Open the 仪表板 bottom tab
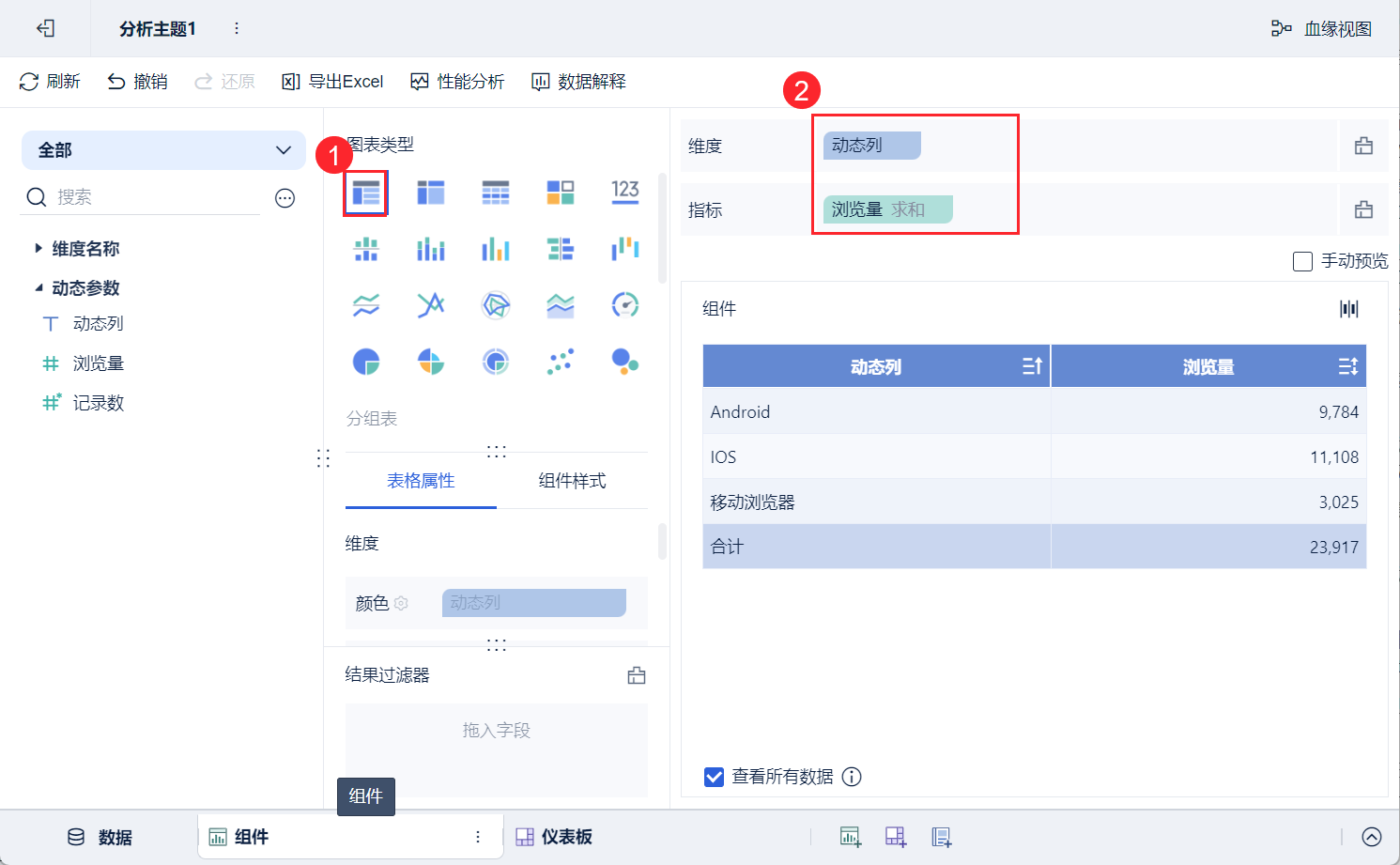This screenshot has height=865, width=1400. pos(554,837)
